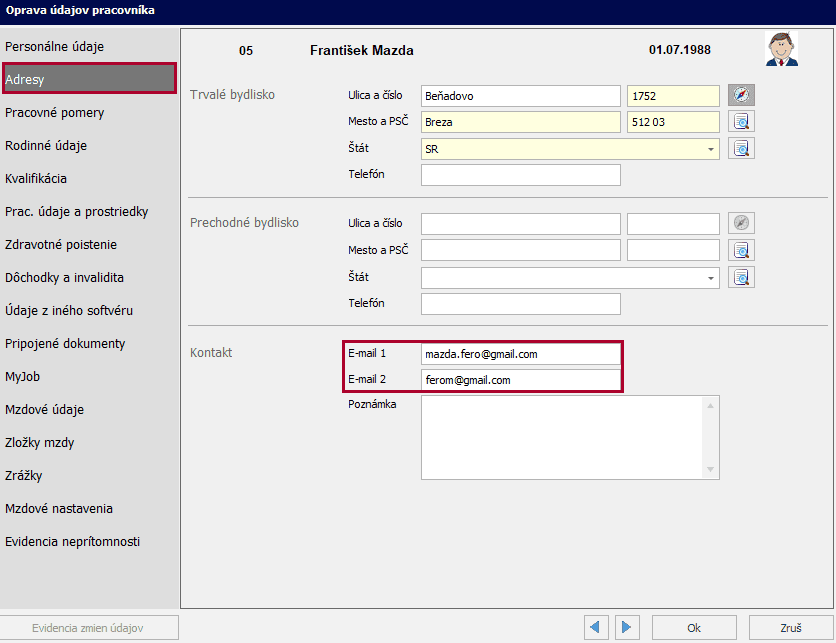Open city lookup for Trvalé bydlisko

741,122
